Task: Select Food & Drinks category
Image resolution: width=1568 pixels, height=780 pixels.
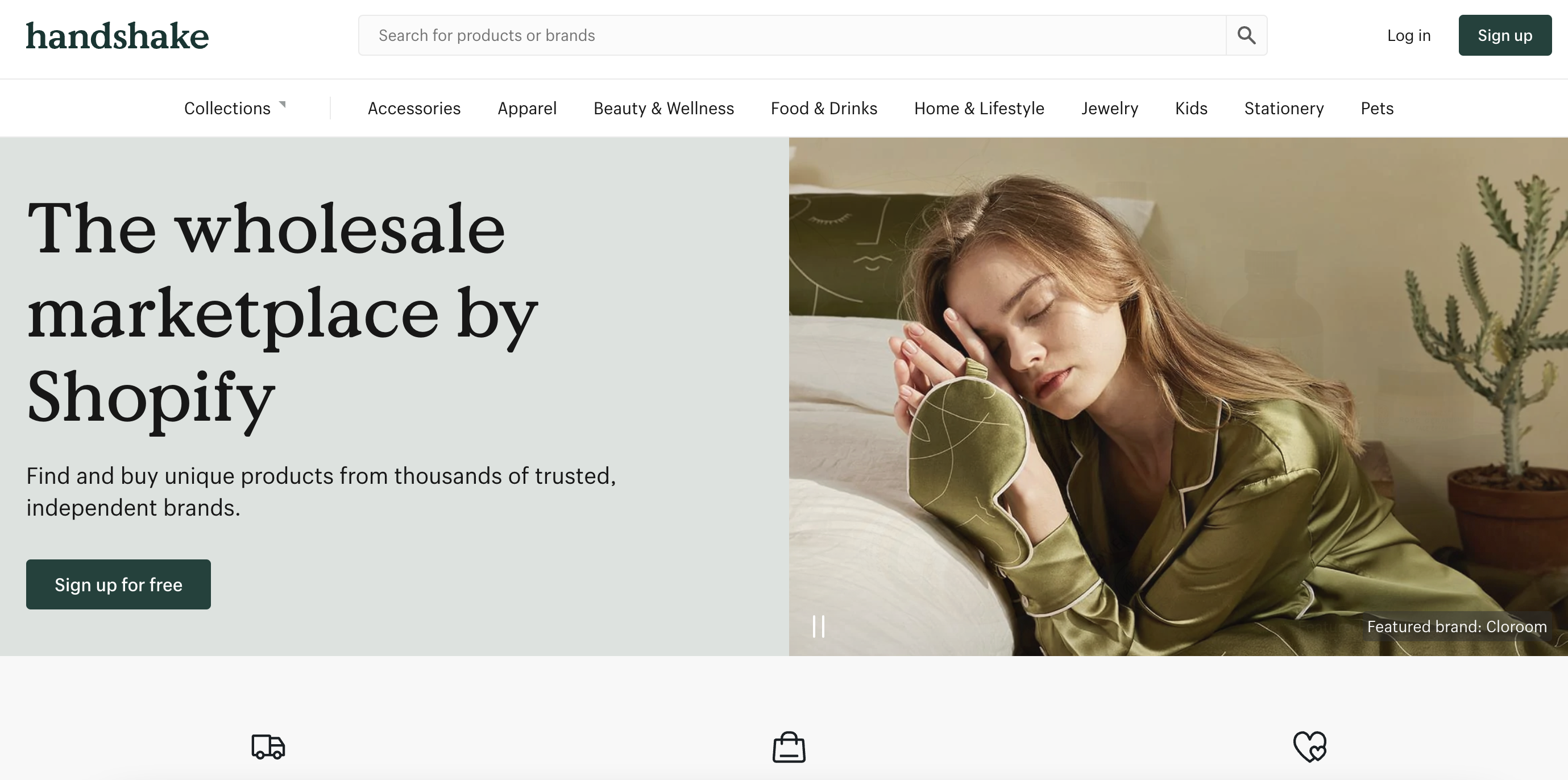Action: point(824,108)
